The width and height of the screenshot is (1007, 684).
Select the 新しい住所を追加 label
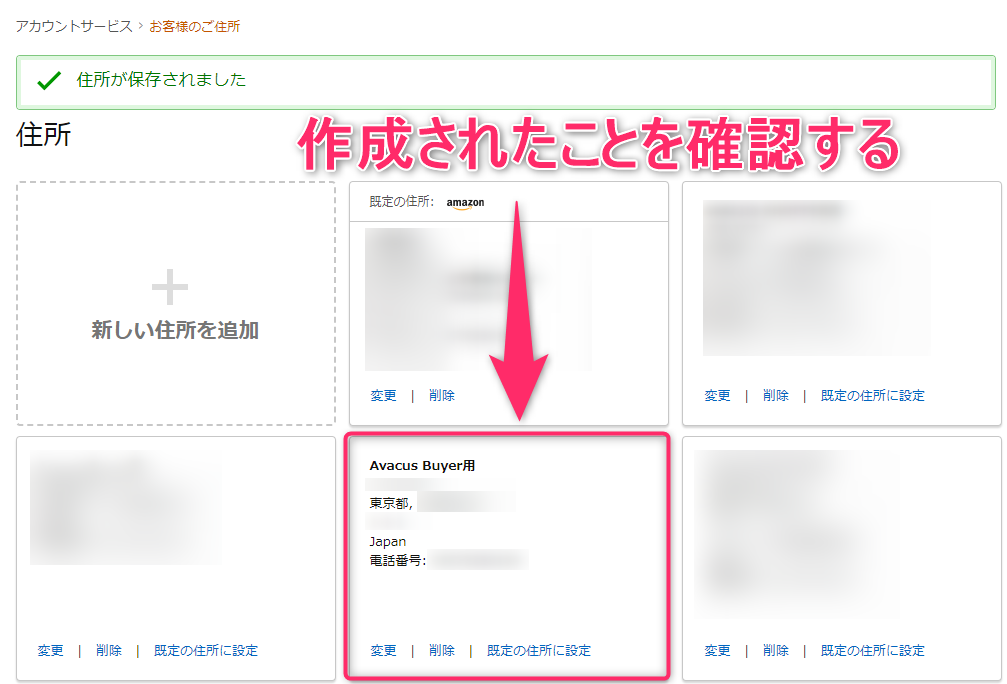click(175, 330)
